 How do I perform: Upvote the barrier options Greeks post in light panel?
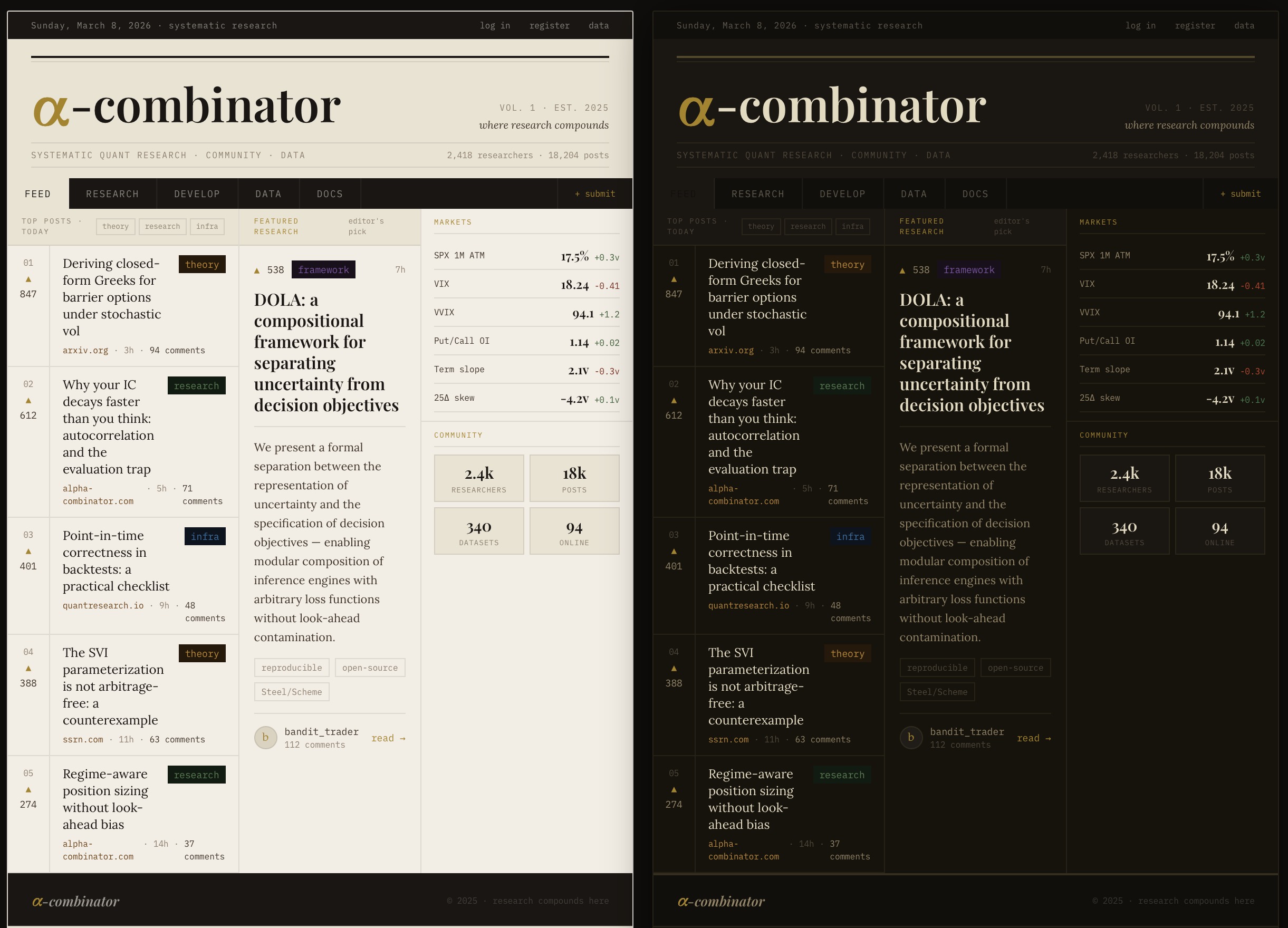click(28, 279)
